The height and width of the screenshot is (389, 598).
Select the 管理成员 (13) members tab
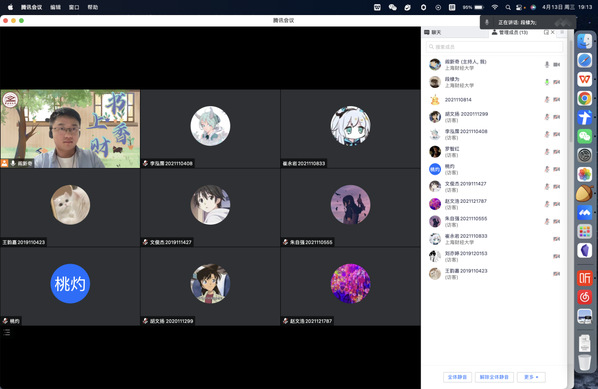(510, 32)
